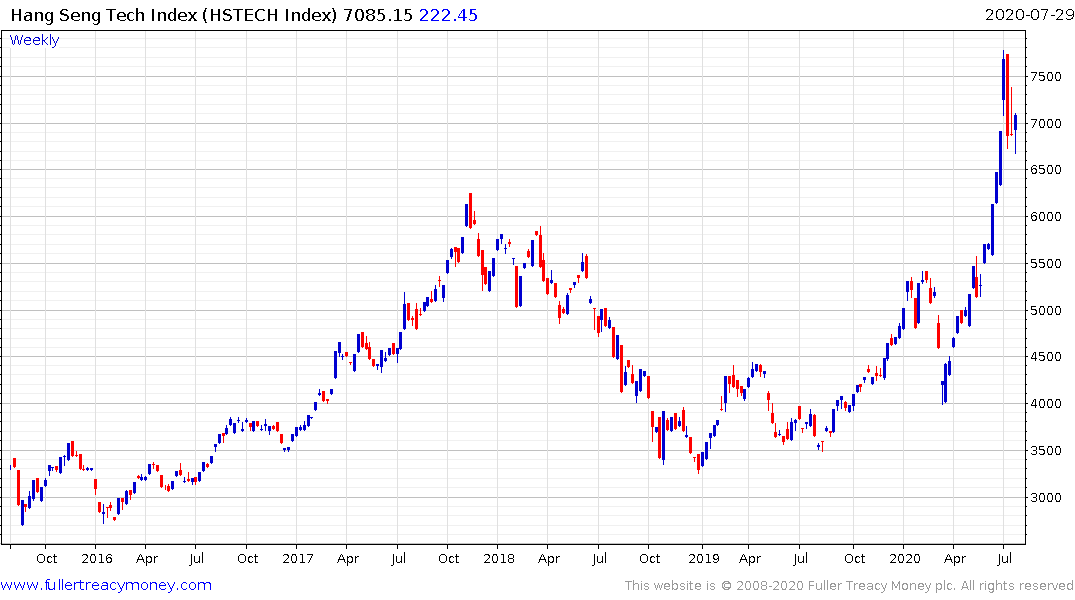This screenshot has height=600, width=1075.
Task: Click the 2017 label on time axis
Action: click(298, 558)
